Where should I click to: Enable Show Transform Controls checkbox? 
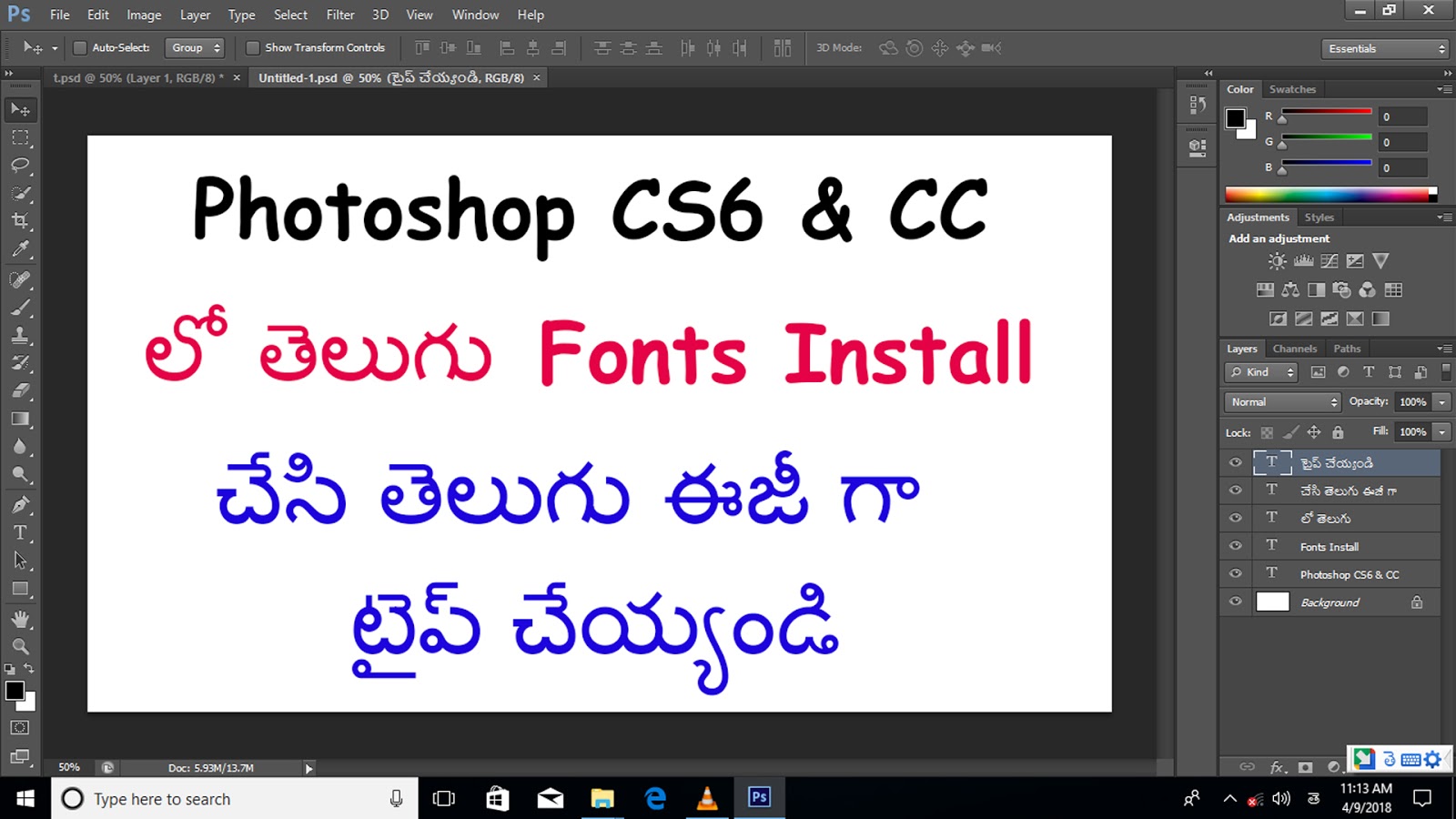coord(253,48)
